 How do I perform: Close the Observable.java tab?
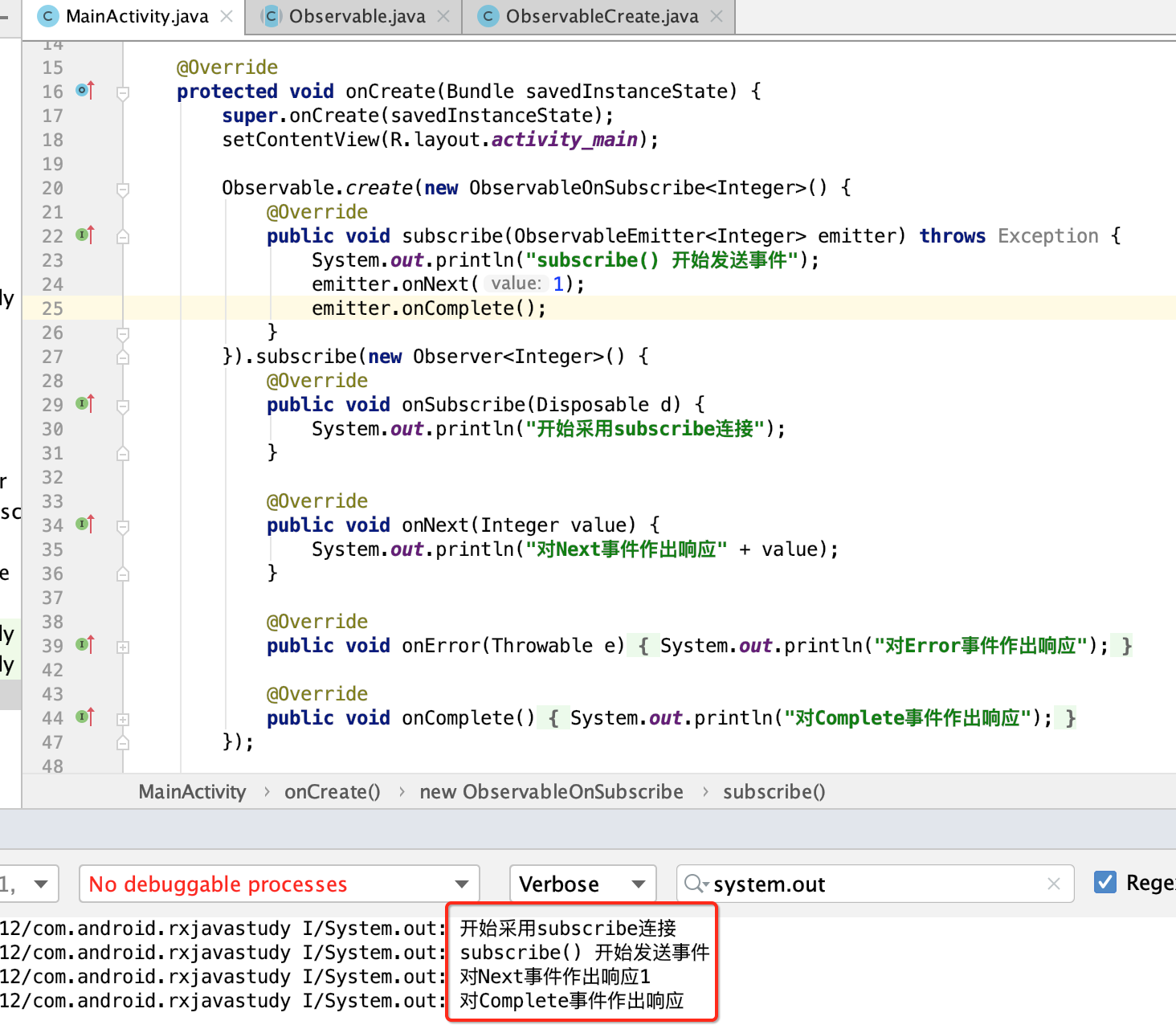click(443, 16)
